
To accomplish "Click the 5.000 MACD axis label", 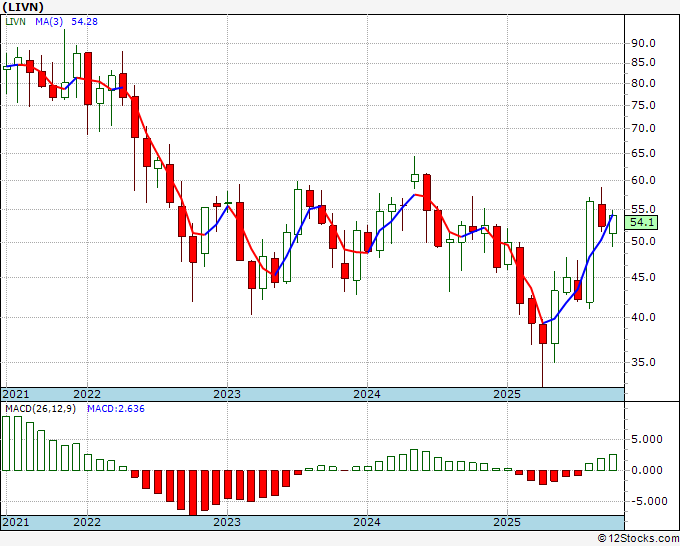I will point(646,439).
